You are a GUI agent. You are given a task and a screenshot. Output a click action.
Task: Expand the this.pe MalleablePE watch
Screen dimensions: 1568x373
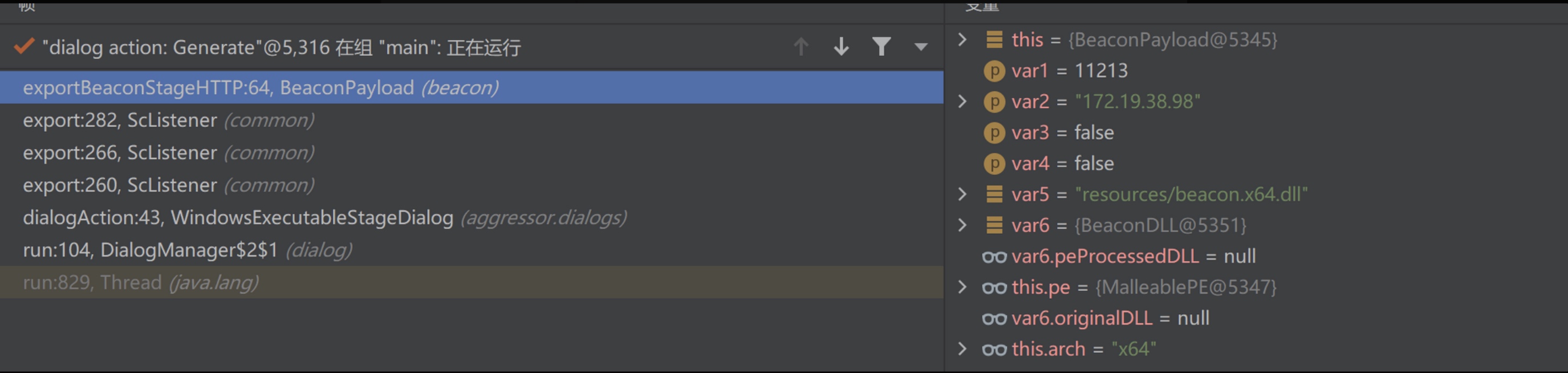pyautogui.click(x=962, y=287)
